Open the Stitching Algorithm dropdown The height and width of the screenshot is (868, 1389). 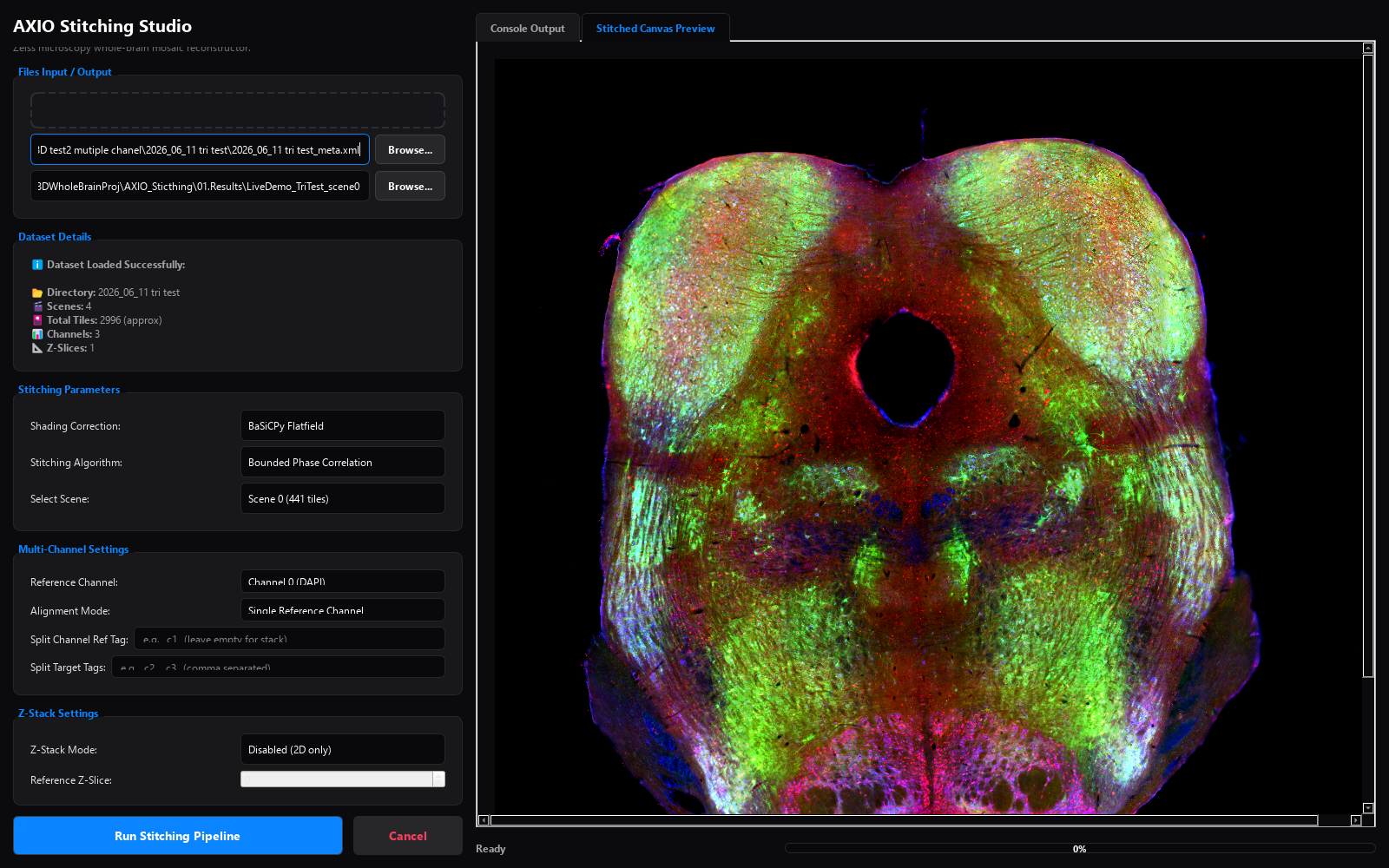[x=342, y=462]
